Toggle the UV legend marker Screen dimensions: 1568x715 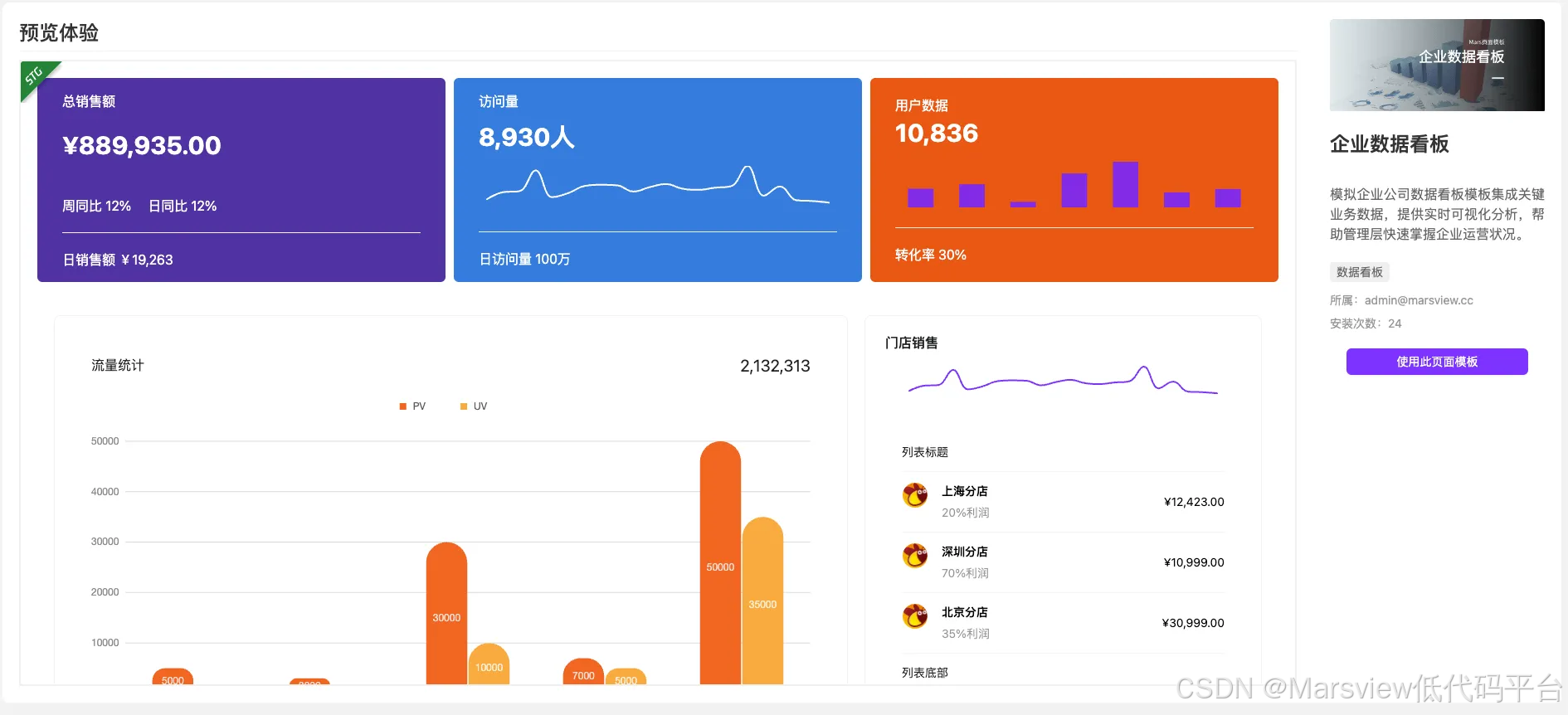(464, 406)
